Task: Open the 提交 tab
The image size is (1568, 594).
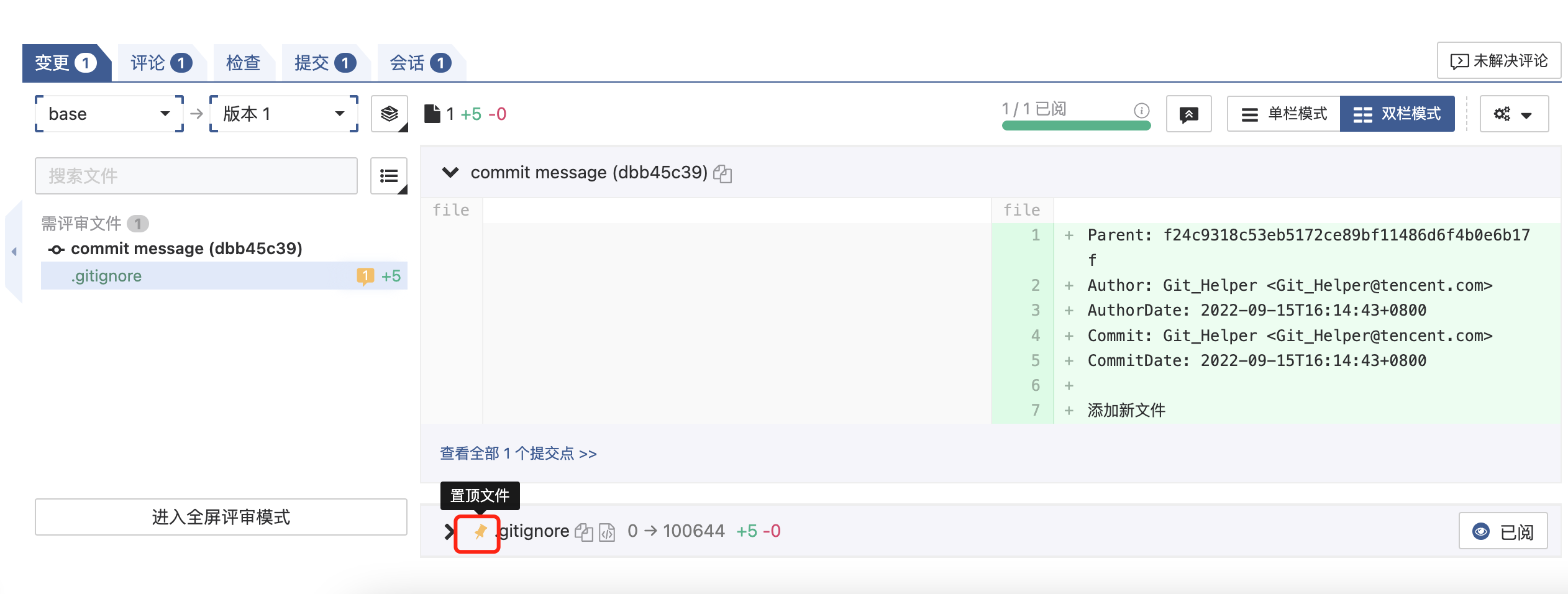Action: click(324, 63)
